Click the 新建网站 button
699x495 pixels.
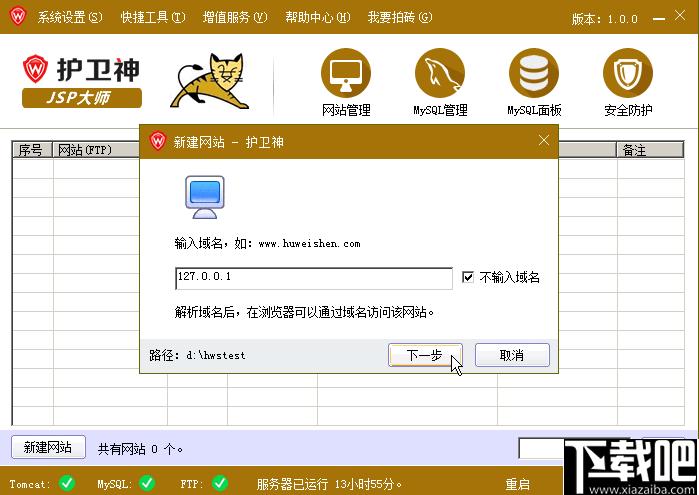48,447
